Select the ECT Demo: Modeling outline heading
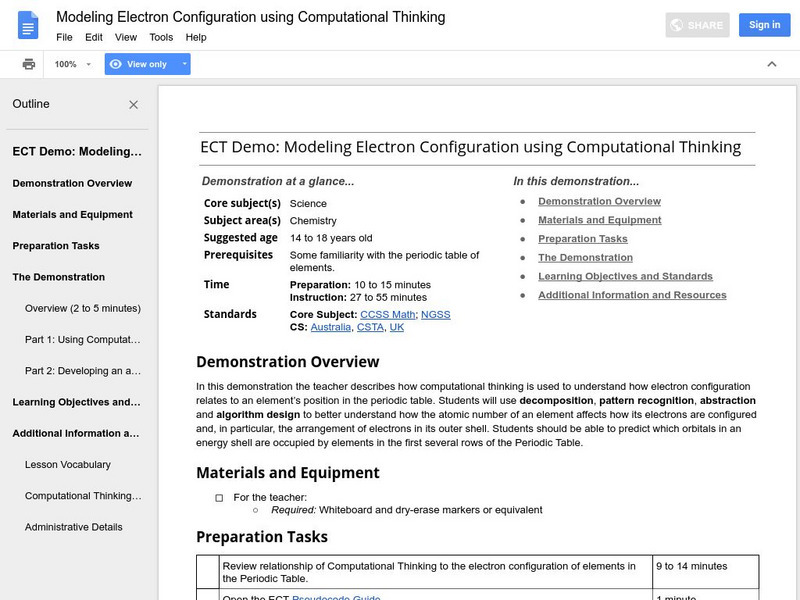800x600 pixels. pos(77,152)
